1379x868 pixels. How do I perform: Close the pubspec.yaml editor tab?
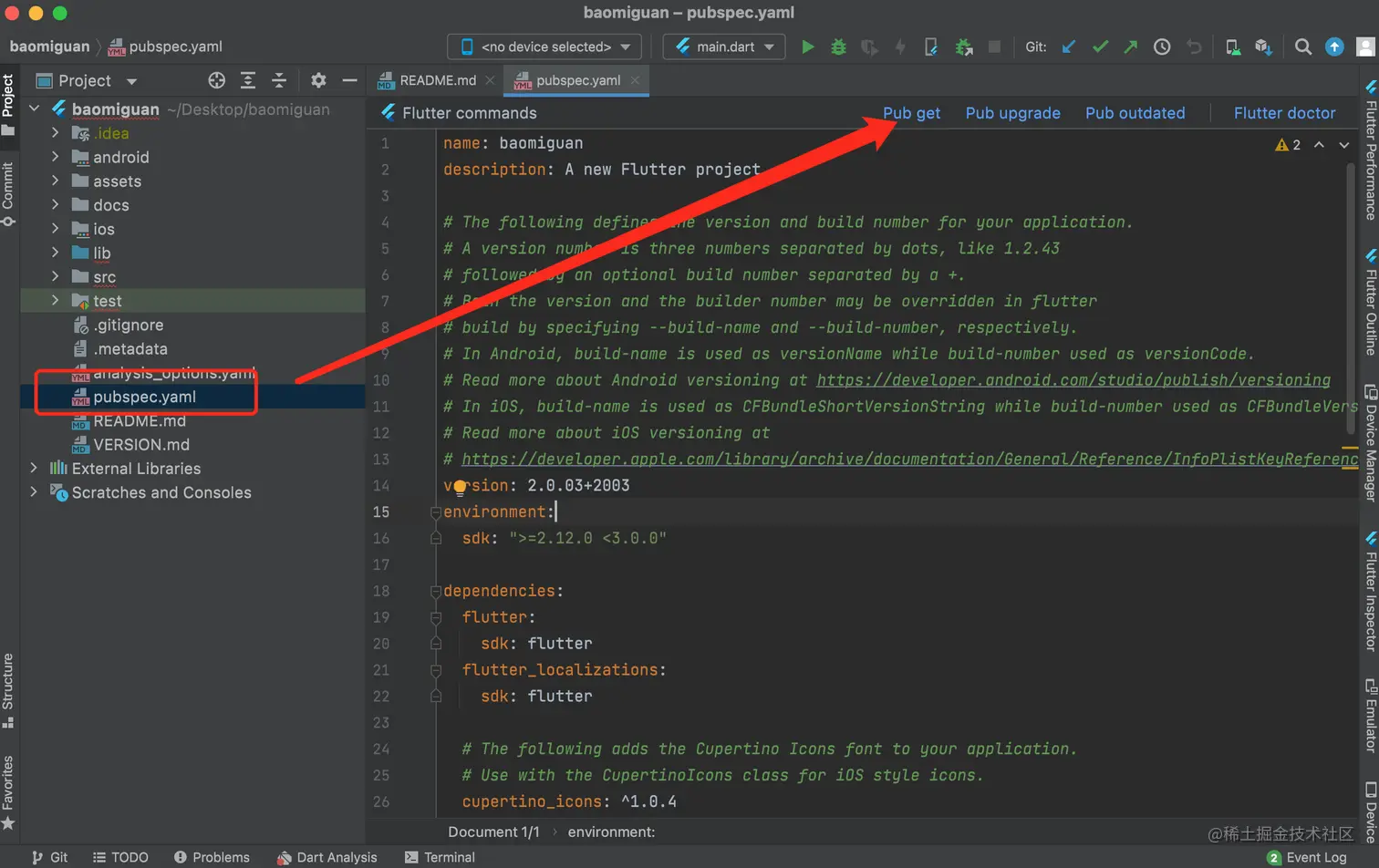(x=635, y=80)
